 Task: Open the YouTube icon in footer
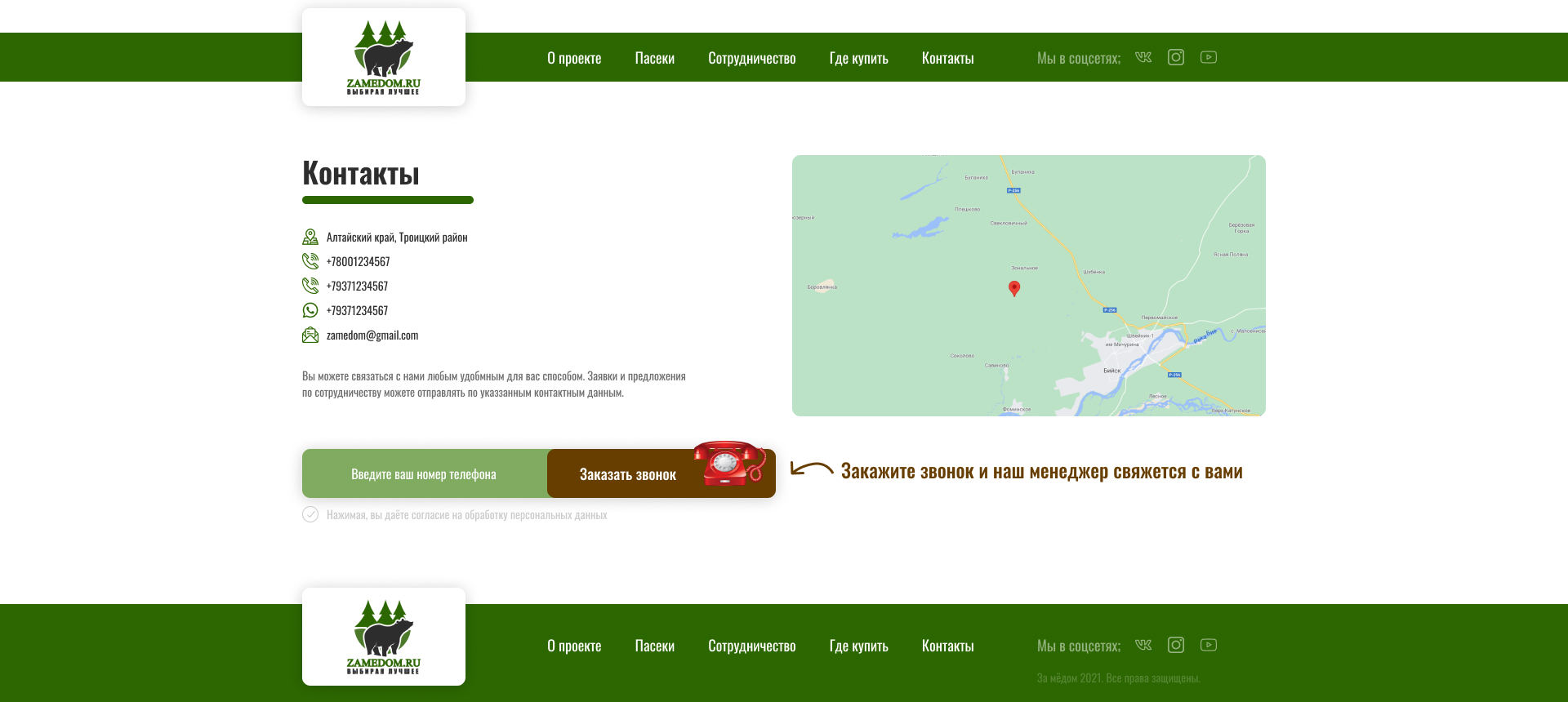pos(1209,645)
